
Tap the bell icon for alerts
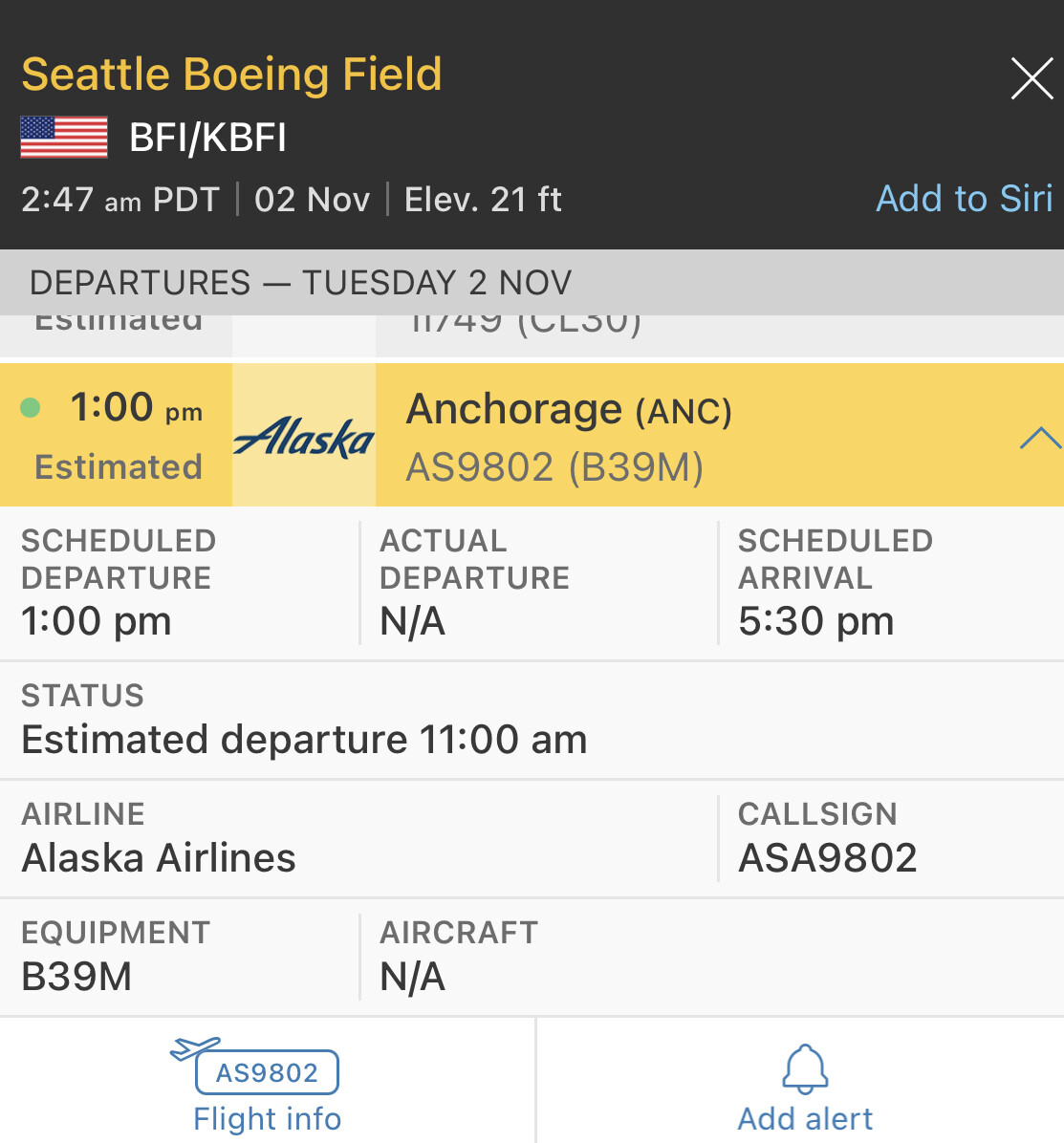(805, 1068)
